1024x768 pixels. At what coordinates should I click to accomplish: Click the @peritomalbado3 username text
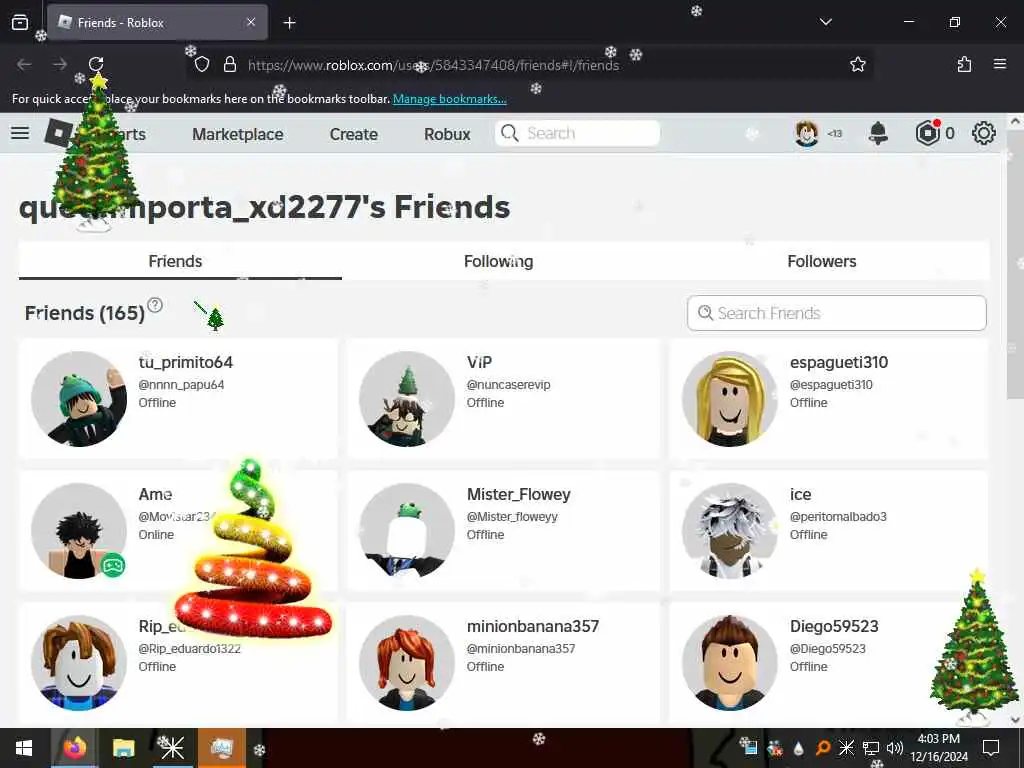pos(838,517)
